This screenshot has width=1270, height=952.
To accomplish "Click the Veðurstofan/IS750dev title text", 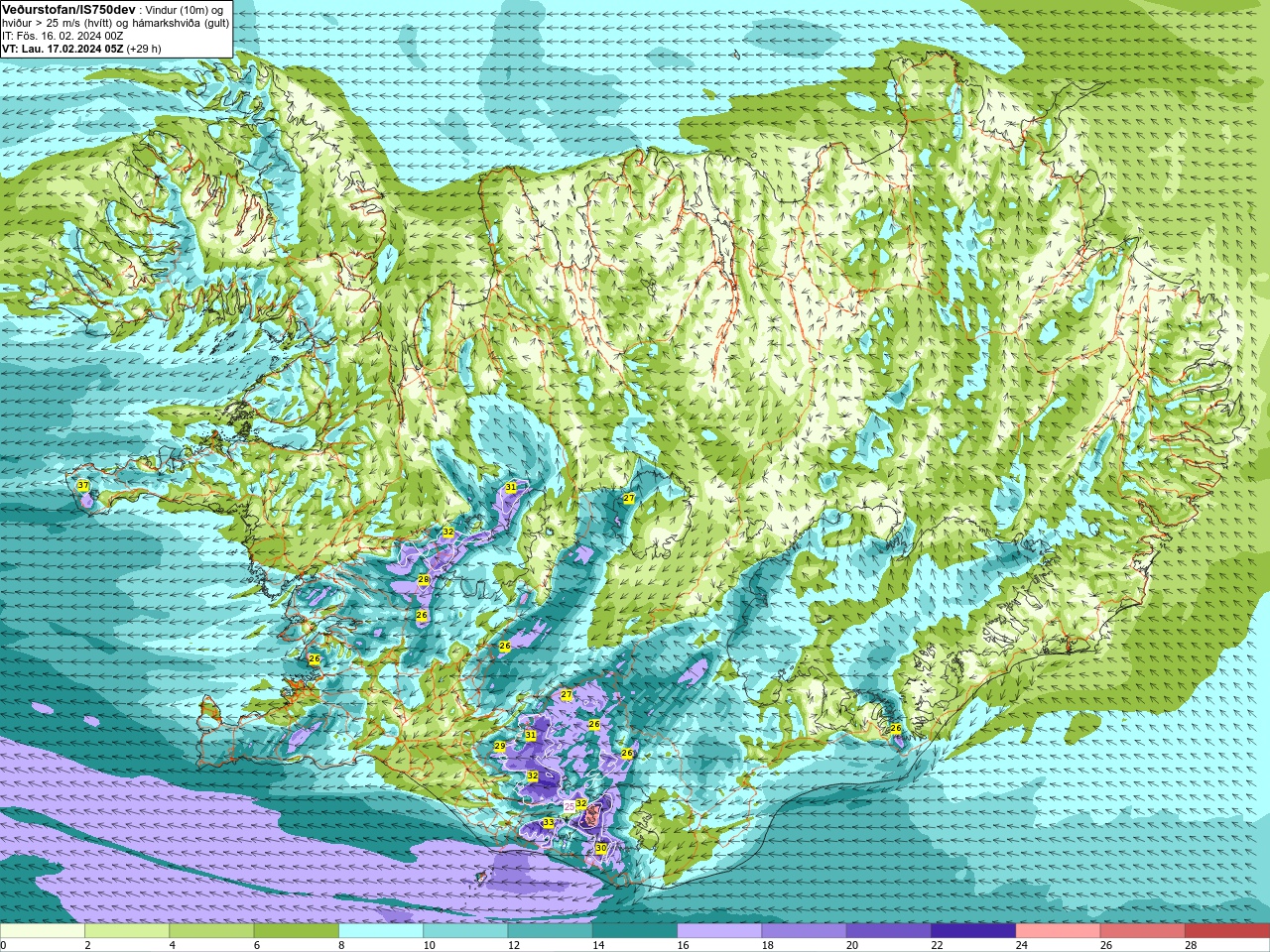I will tap(68, 9).
